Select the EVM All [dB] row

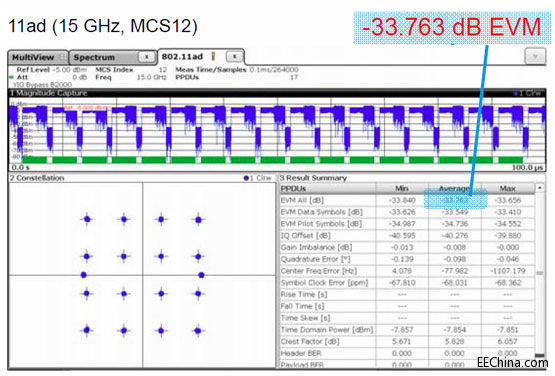click(407, 200)
